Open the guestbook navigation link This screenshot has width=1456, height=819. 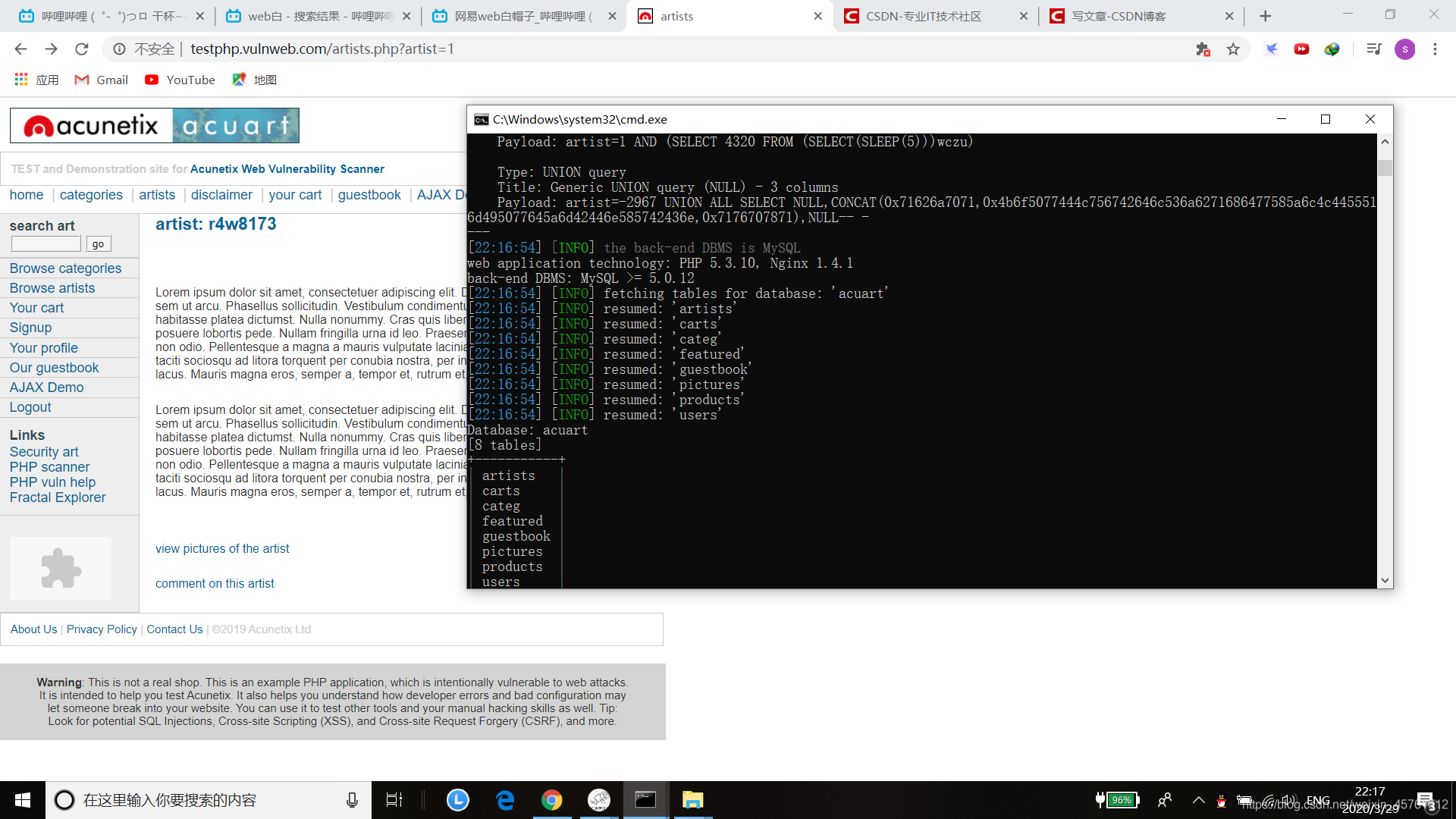coord(369,195)
